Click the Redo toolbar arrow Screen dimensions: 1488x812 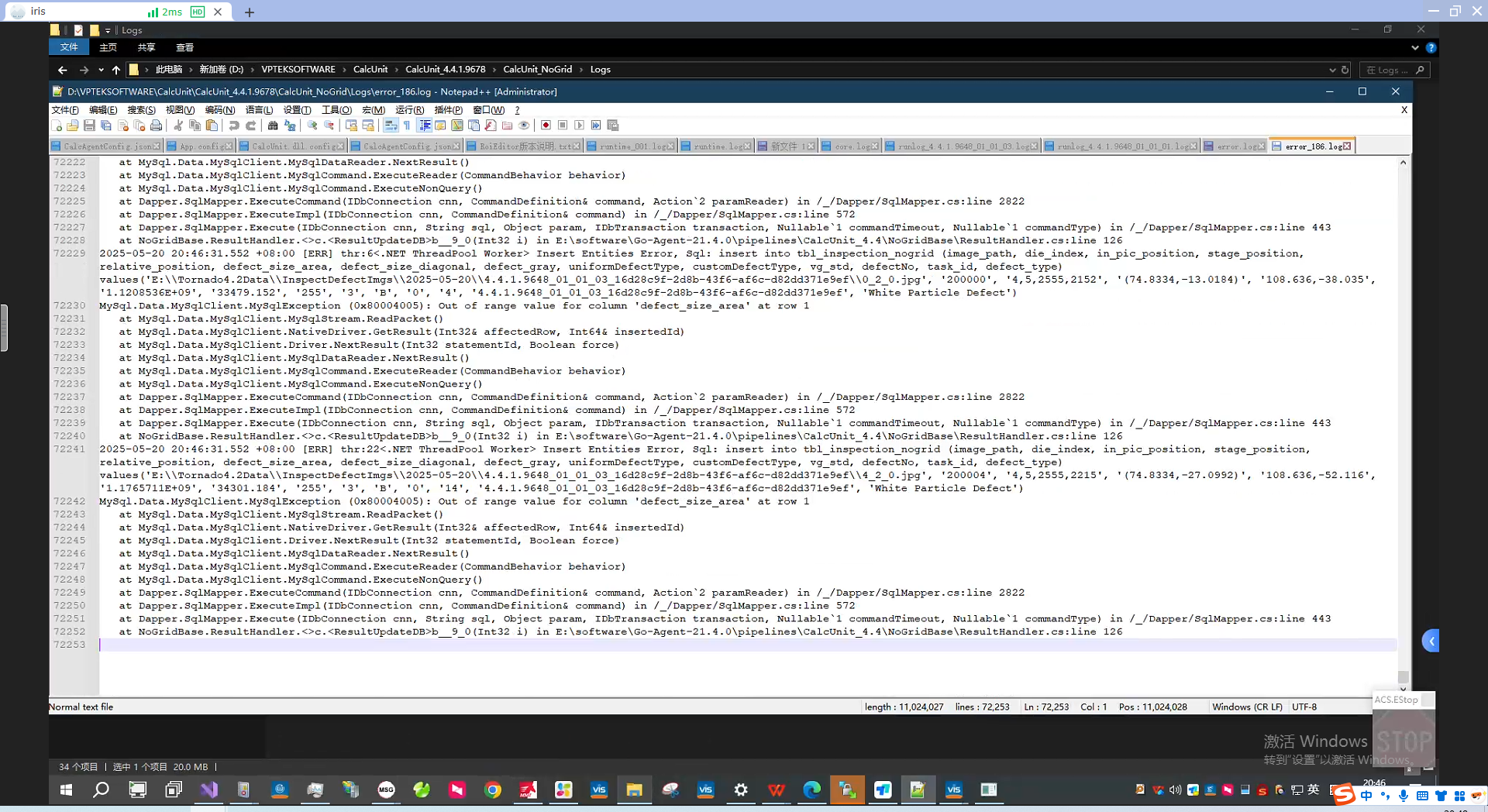pyautogui.click(x=250, y=126)
